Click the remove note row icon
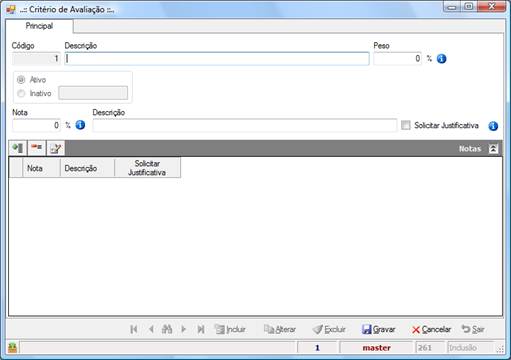Image resolution: width=511 pixels, height=360 pixels. tap(37, 148)
